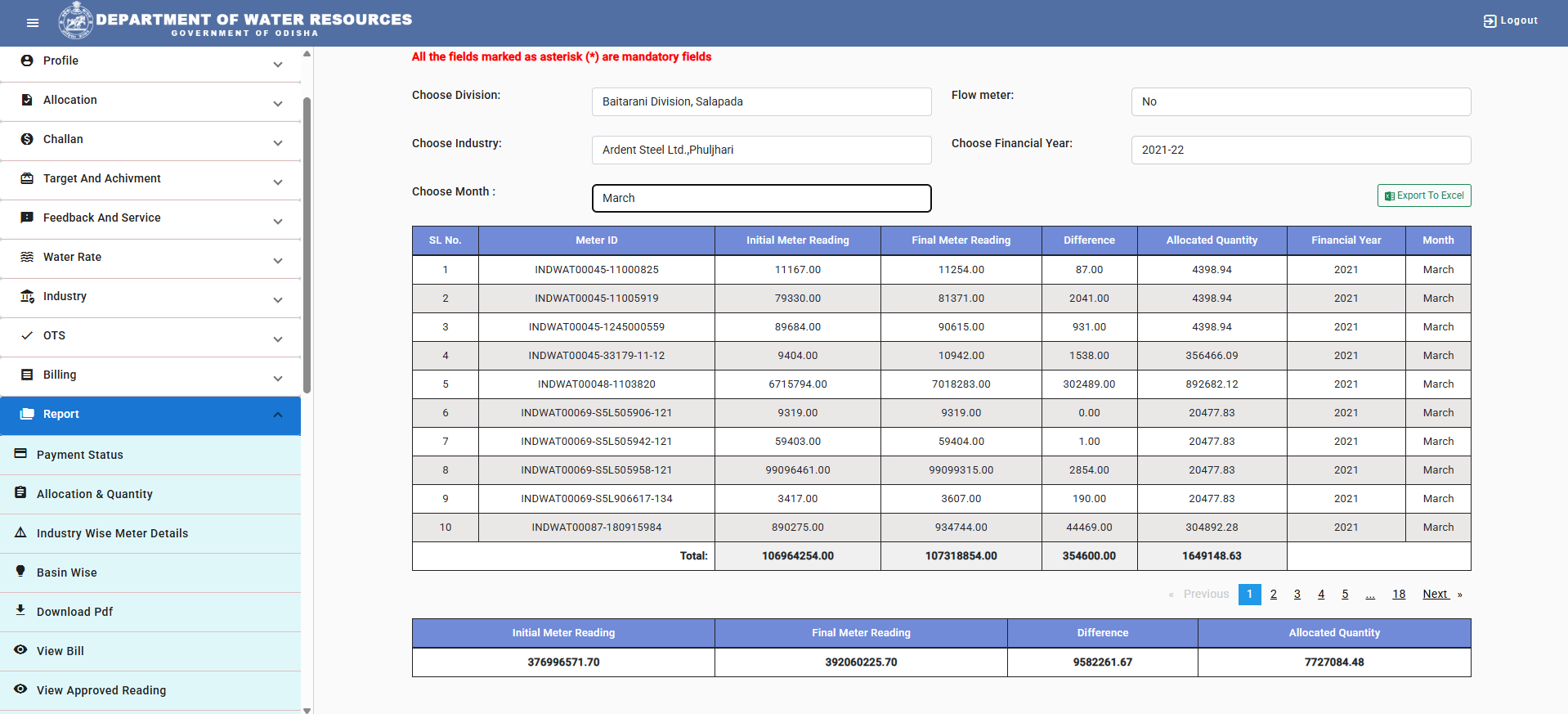This screenshot has width=1568, height=714.
Task: Click the Feedback And Service icon
Action: click(27, 218)
